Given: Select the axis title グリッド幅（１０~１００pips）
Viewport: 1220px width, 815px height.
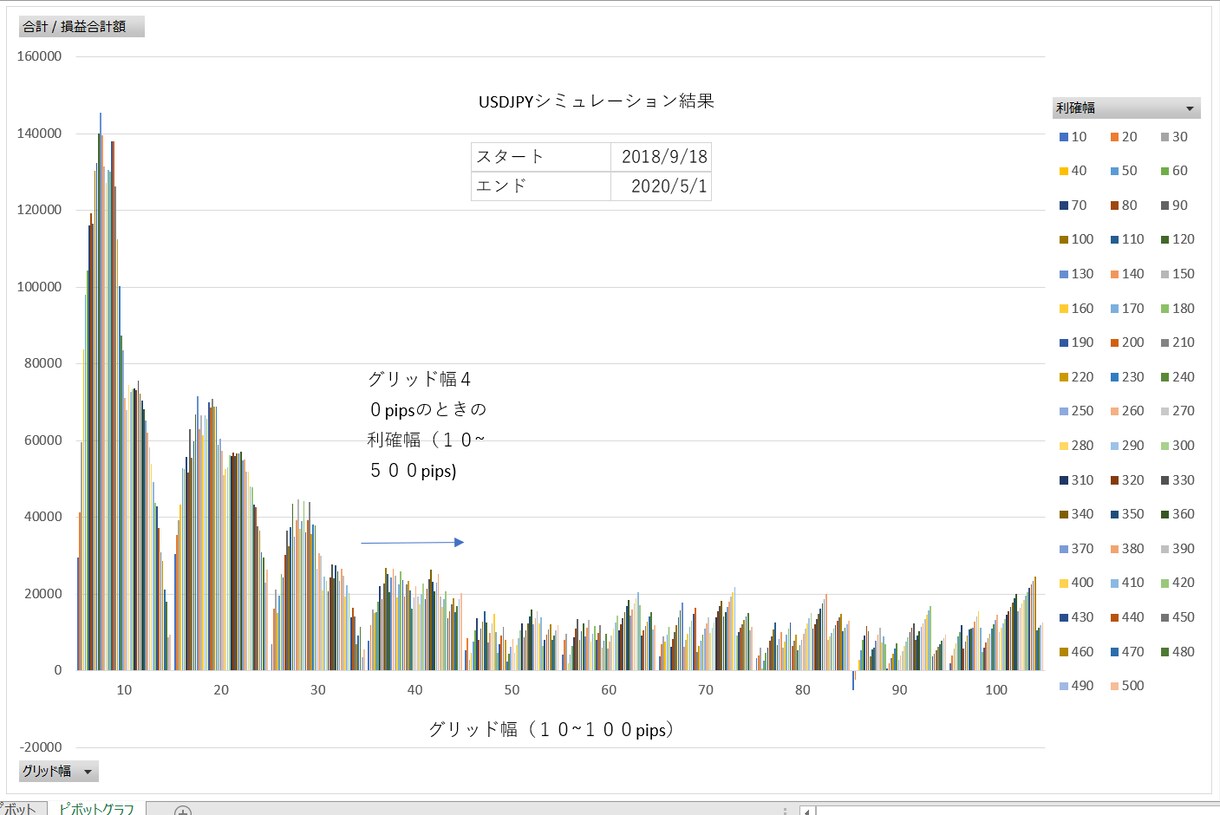Looking at the screenshot, I should coord(554,730).
